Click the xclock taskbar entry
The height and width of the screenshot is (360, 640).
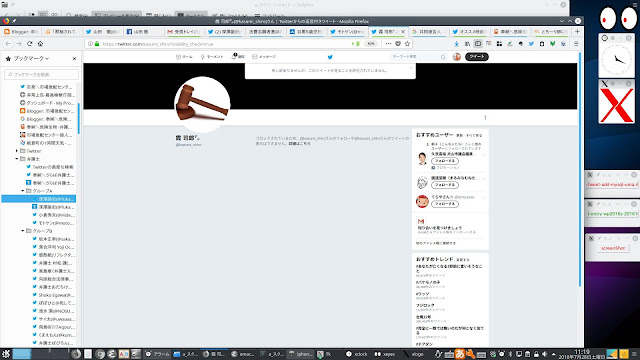coord(356,354)
